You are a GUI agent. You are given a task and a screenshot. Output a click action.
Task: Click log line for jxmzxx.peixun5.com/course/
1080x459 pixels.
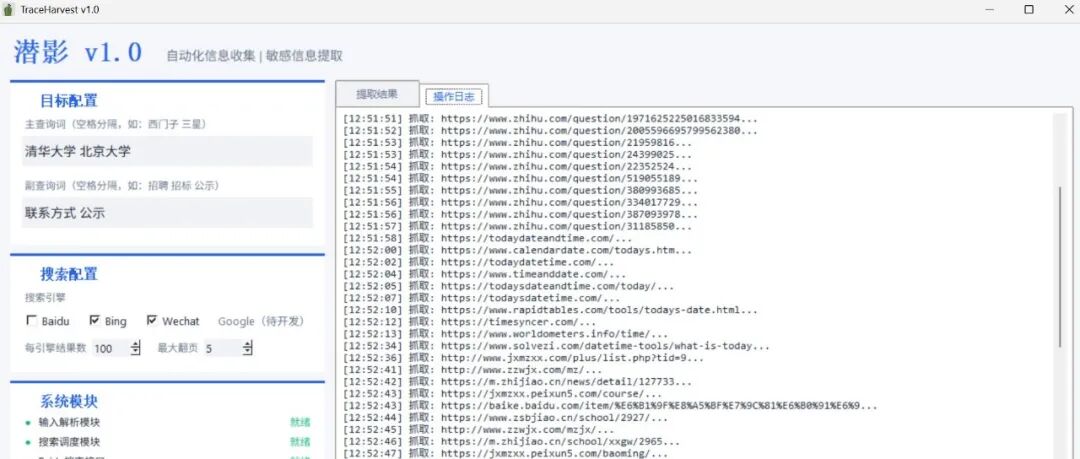pyautogui.click(x=502, y=394)
